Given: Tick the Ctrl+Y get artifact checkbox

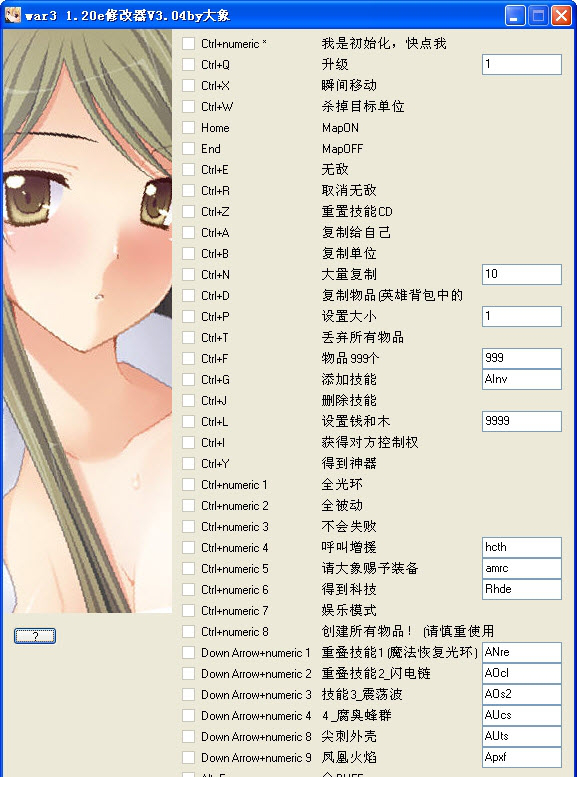Looking at the screenshot, I should click(x=189, y=463).
